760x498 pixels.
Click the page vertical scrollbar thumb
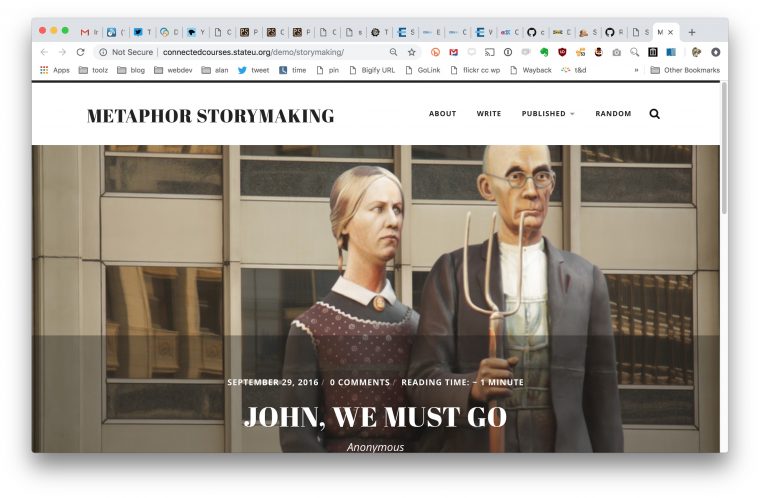coord(724,148)
